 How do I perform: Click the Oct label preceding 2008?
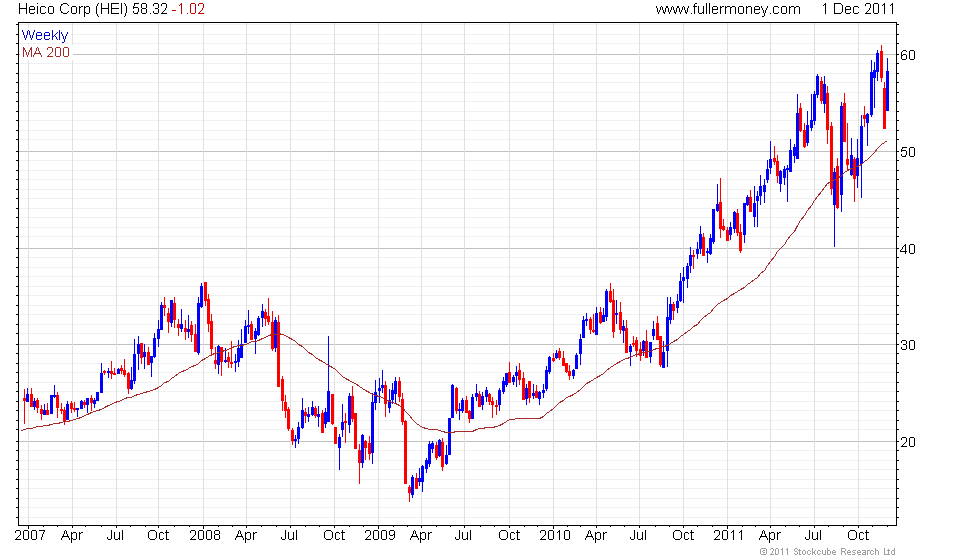pyautogui.click(x=158, y=535)
